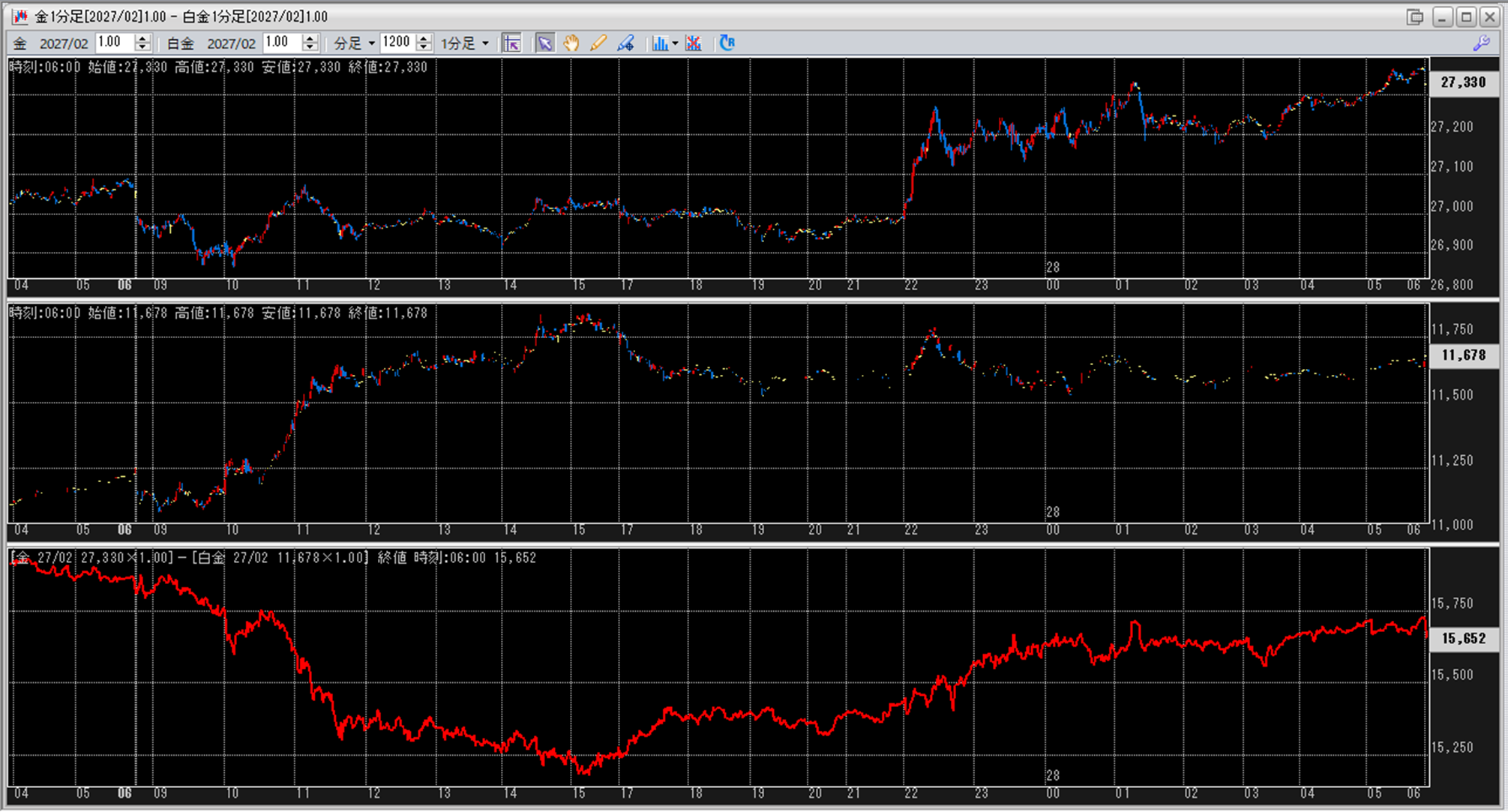Toggle the crosshair scale display button
The image size is (1508, 812).
[x=512, y=43]
